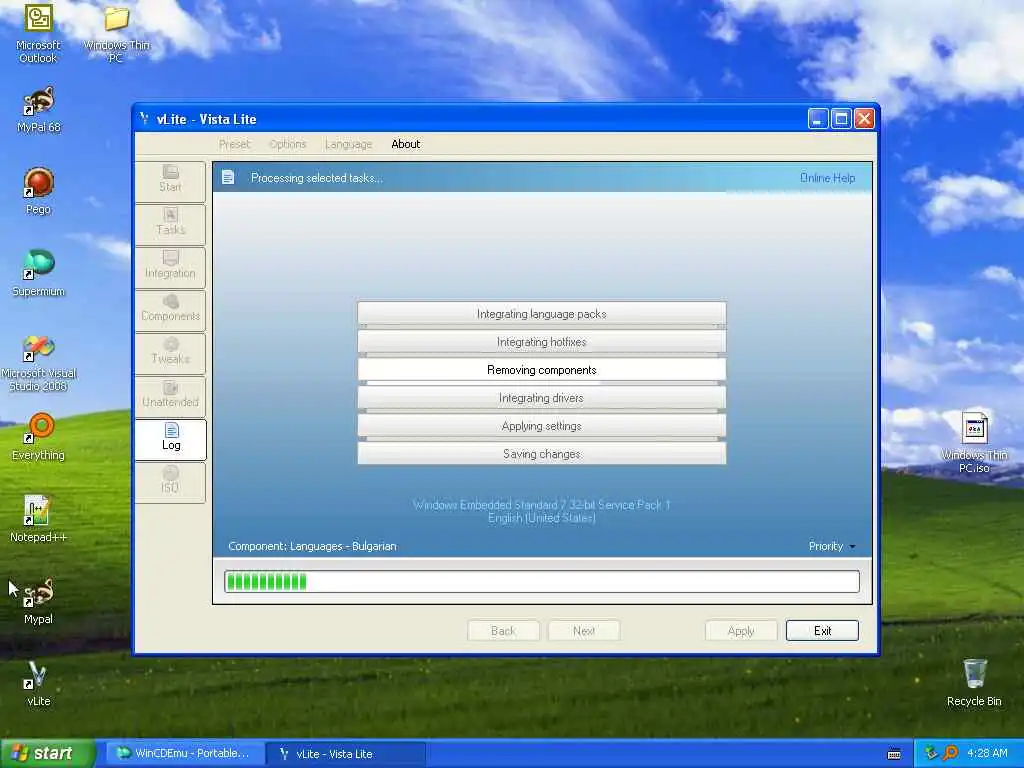Open the Language menu
1024x768 pixels.
[348, 144]
